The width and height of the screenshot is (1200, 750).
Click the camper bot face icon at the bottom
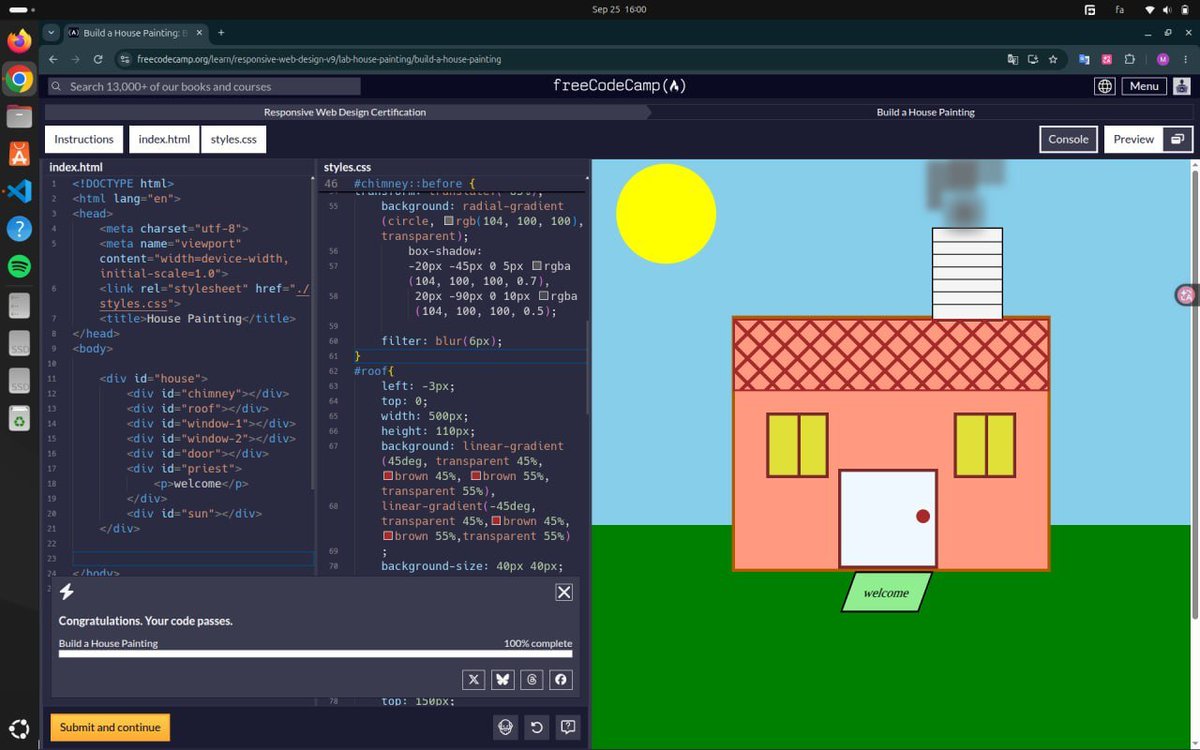(x=506, y=727)
